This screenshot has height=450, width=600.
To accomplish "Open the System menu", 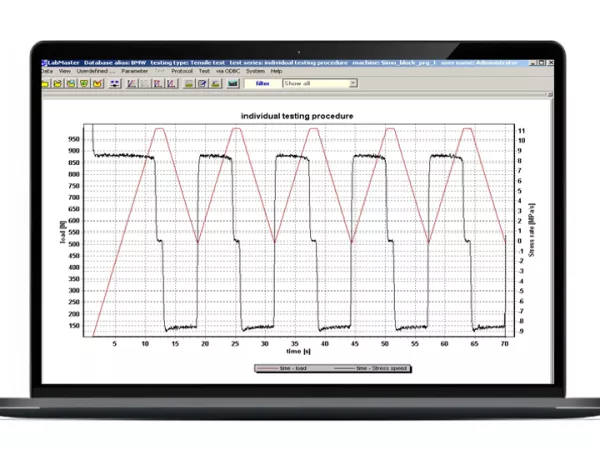I will [x=255, y=71].
